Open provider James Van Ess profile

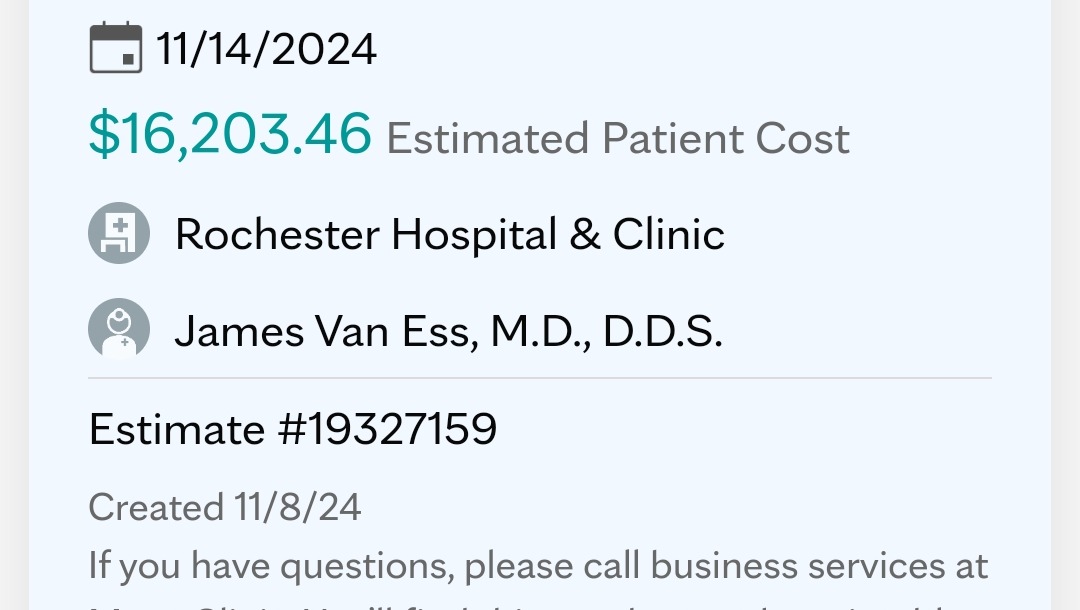(448, 331)
